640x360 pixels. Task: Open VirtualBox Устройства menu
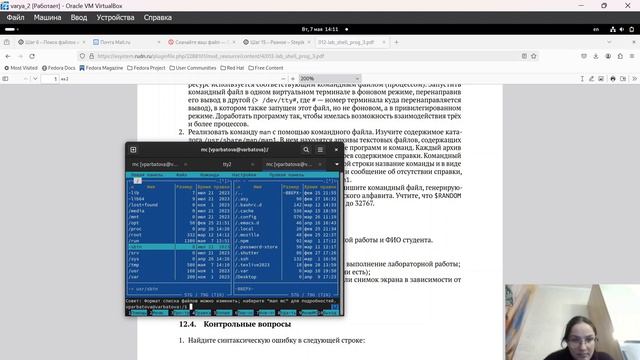tap(115, 18)
